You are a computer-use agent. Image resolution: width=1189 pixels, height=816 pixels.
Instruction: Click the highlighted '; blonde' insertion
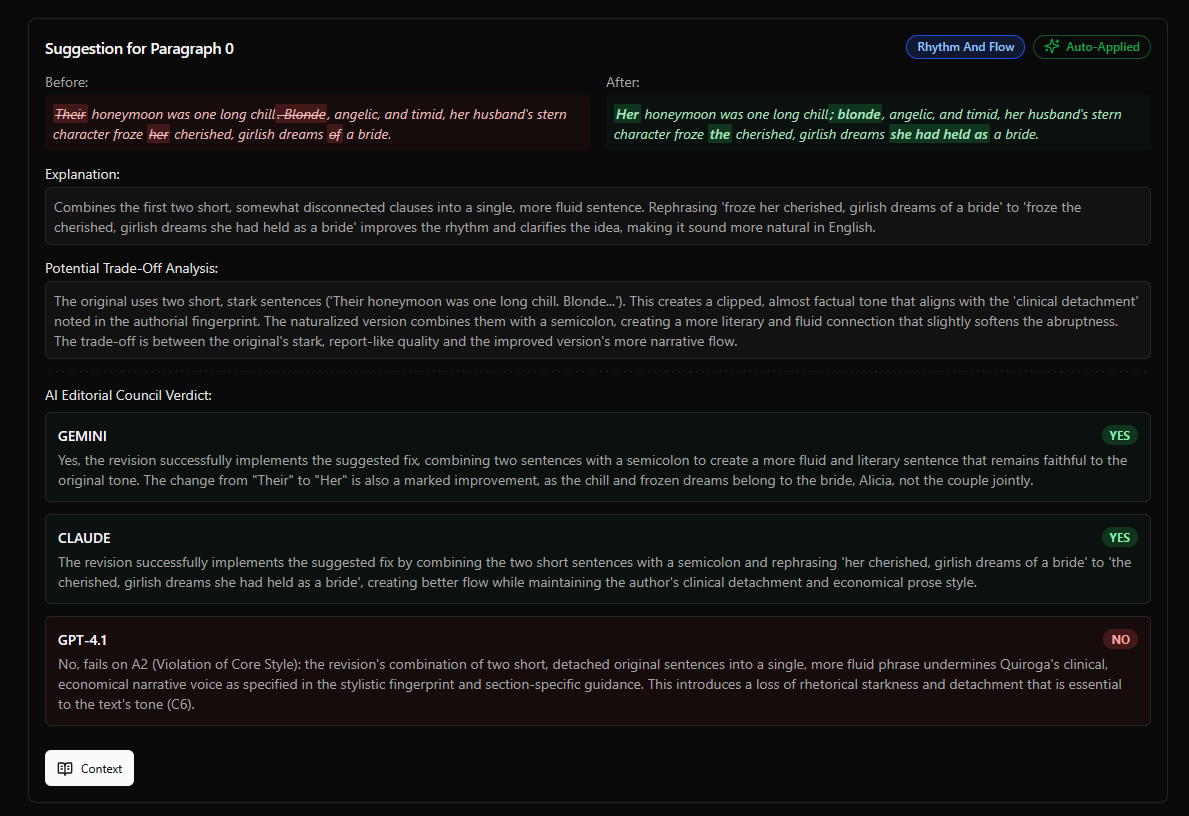[x=855, y=114]
